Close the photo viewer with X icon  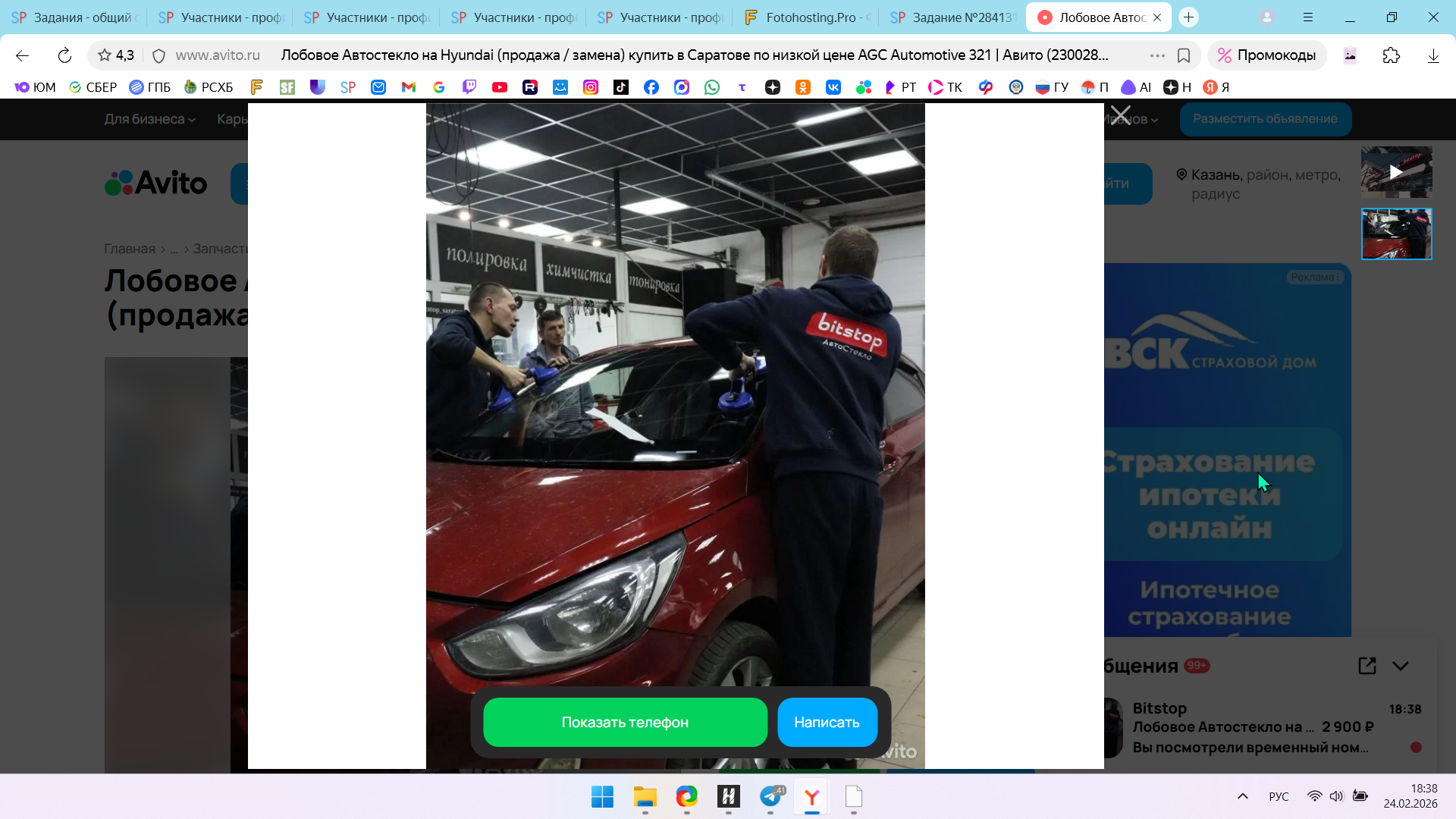1120,117
